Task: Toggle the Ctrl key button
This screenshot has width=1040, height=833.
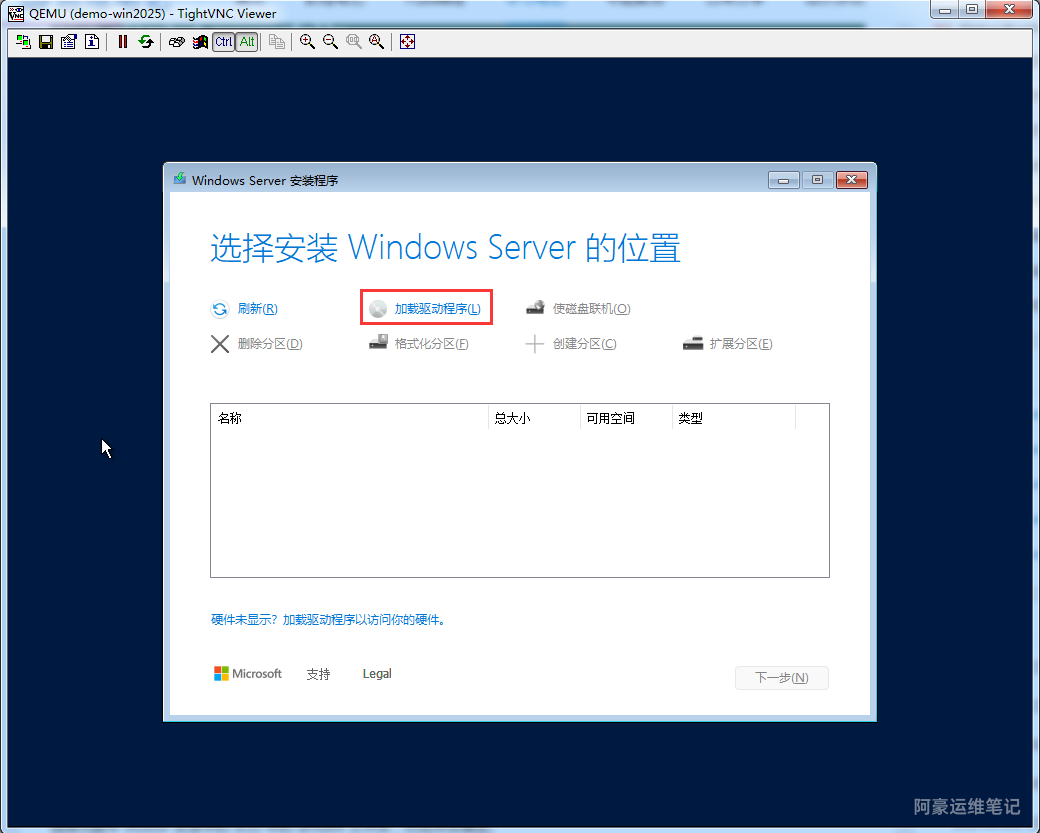Action: pyautogui.click(x=223, y=42)
